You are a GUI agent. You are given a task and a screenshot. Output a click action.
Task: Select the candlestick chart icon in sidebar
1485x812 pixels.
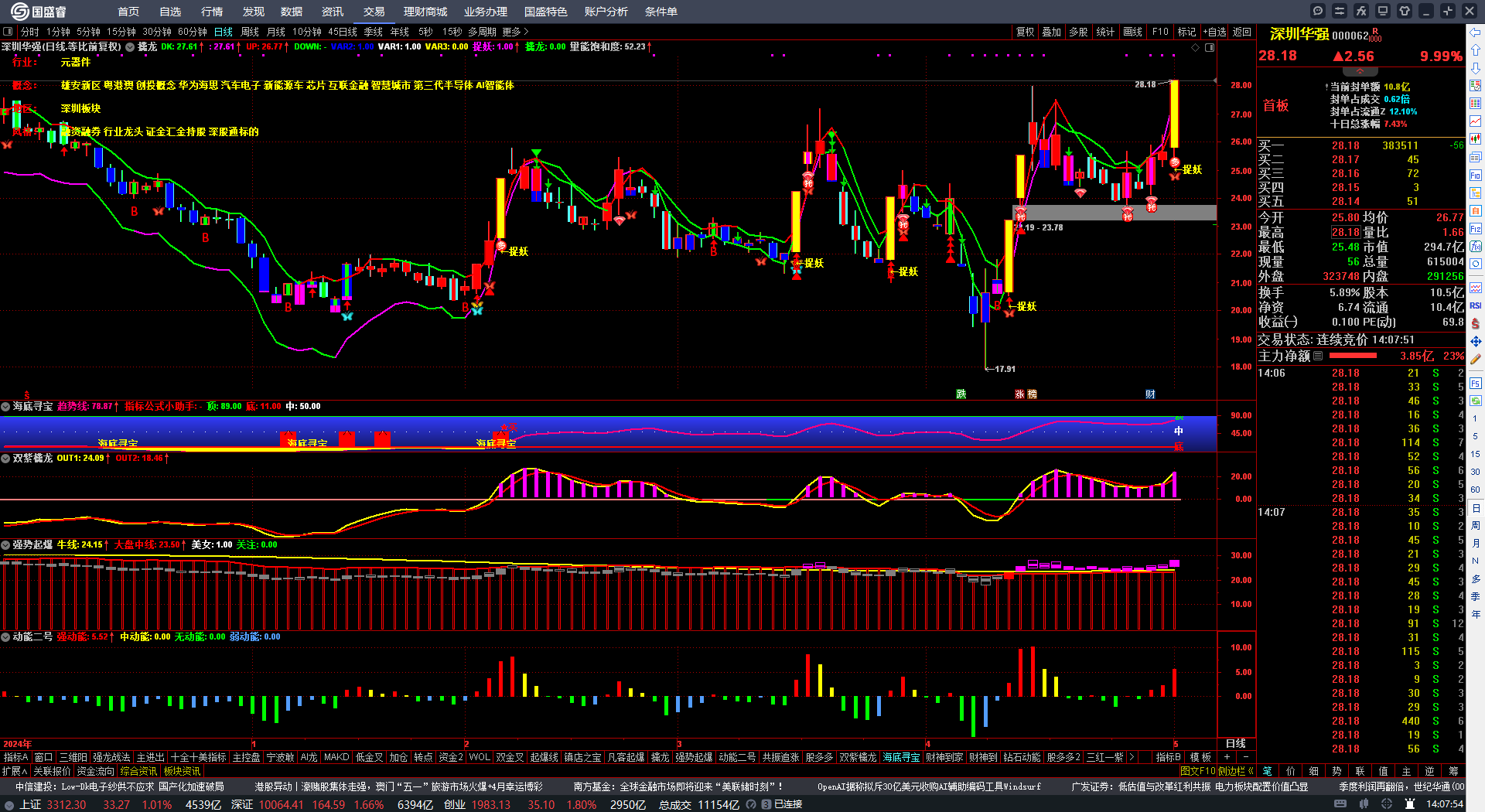pos(1476,139)
